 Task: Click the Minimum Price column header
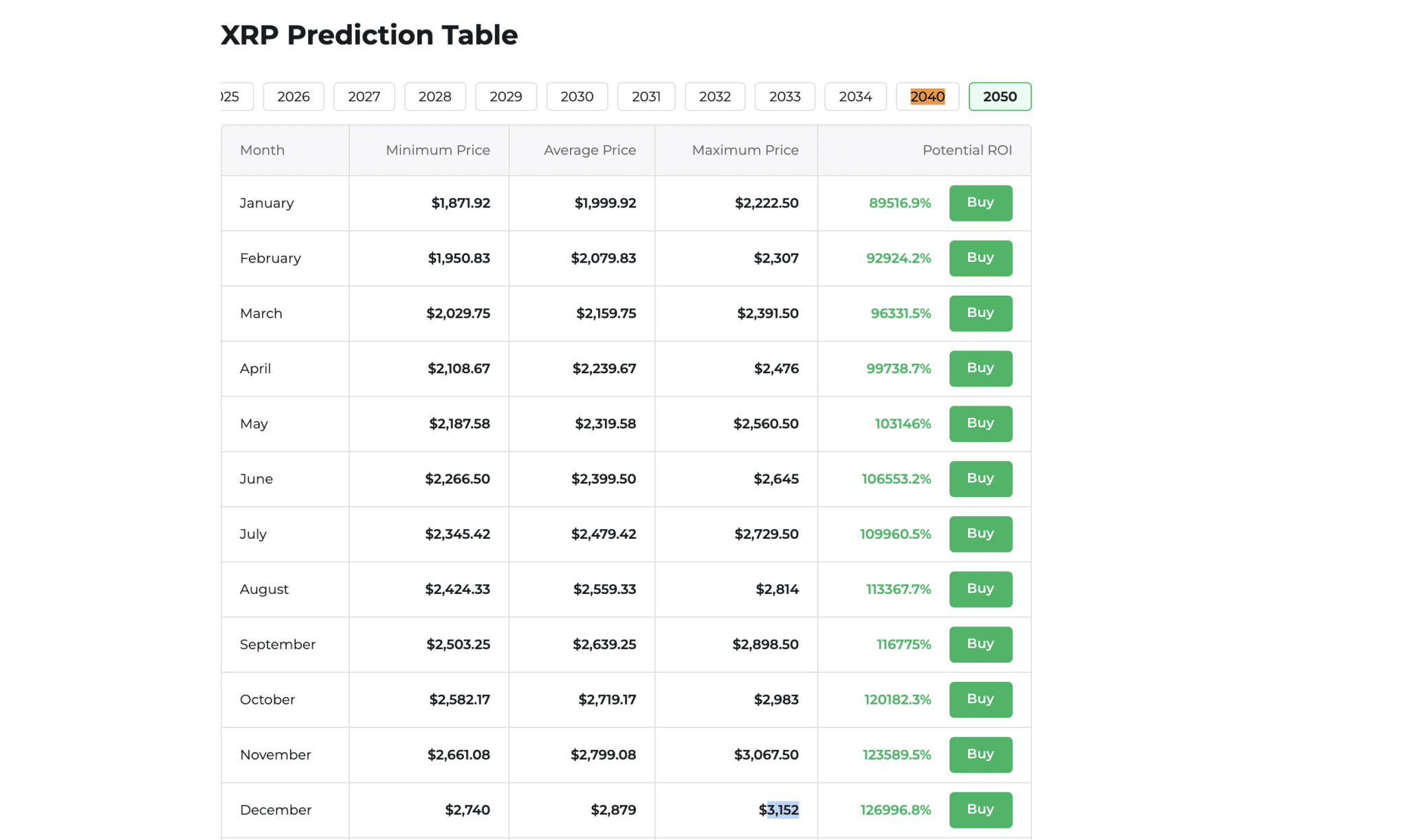(x=437, y=150)
